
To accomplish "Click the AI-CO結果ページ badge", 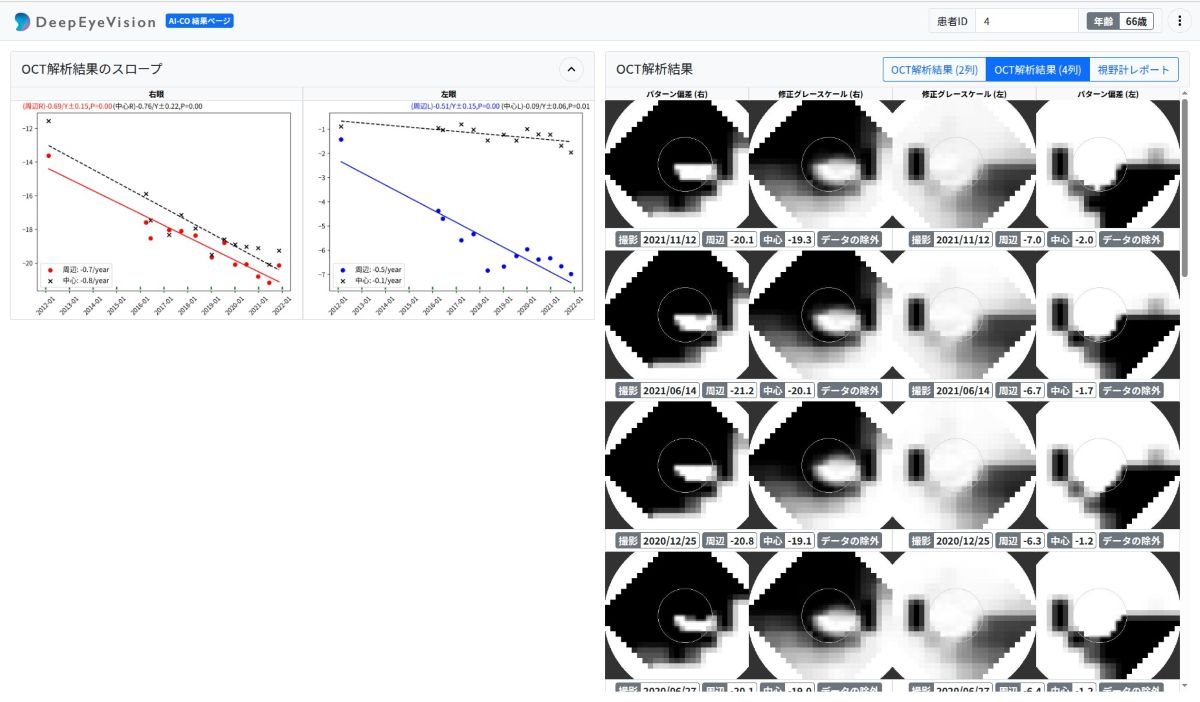I will (x=199, y=21).
